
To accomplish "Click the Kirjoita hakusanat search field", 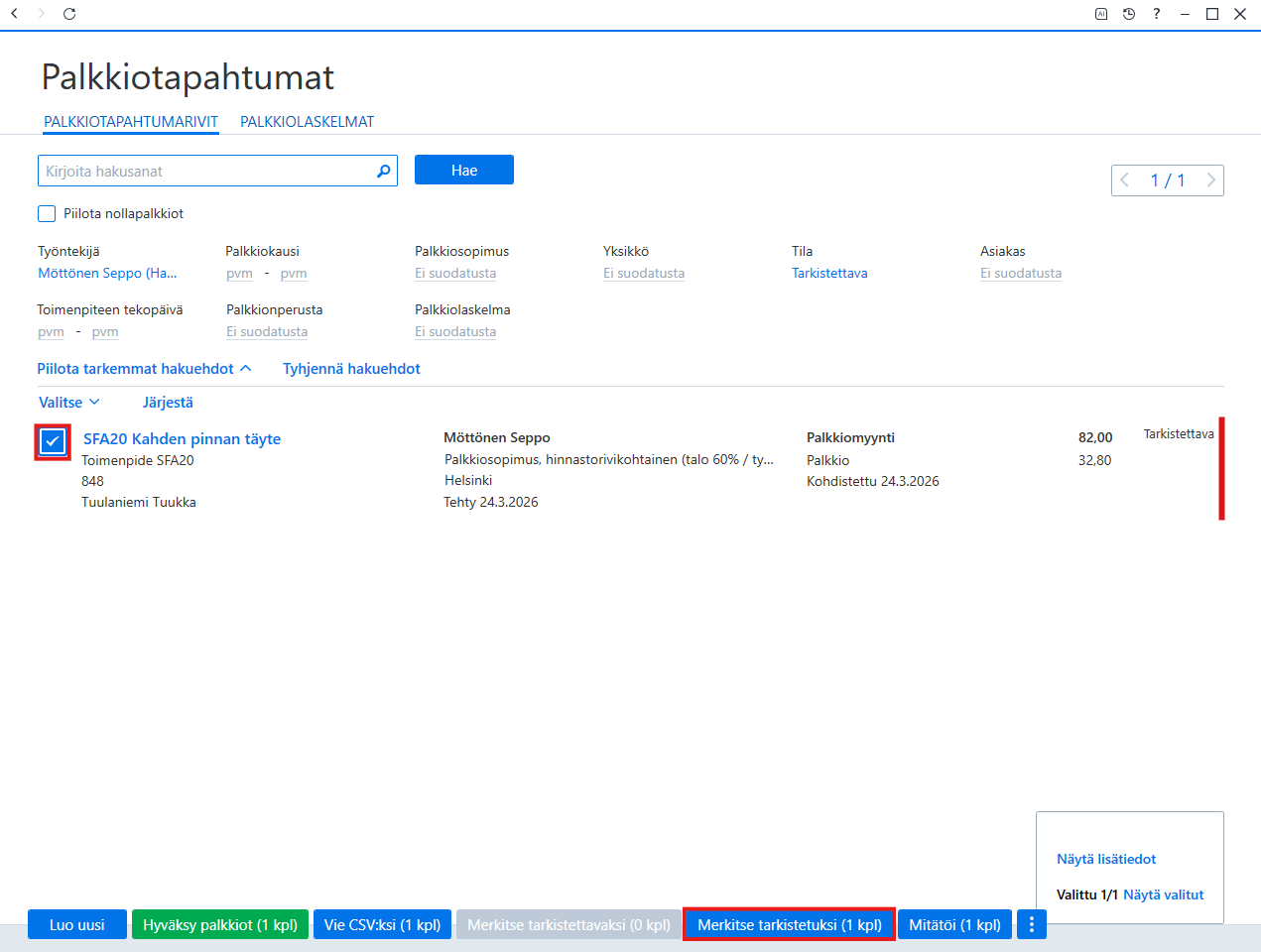I will pyautogui.click(x=206, y=171).
